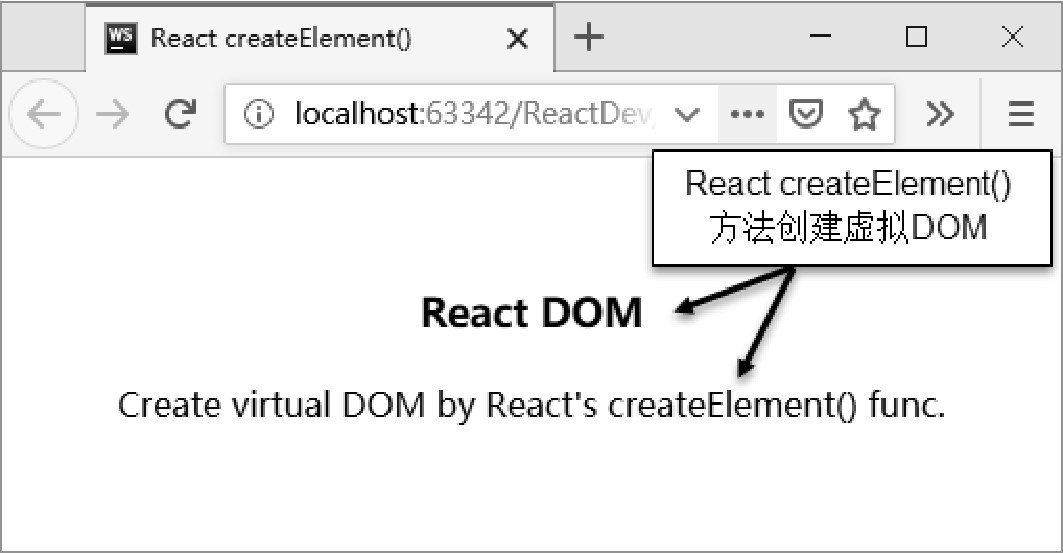1063x553 pixels.
Task: Maximize the browser window
Action: click(x=917, y=37)
